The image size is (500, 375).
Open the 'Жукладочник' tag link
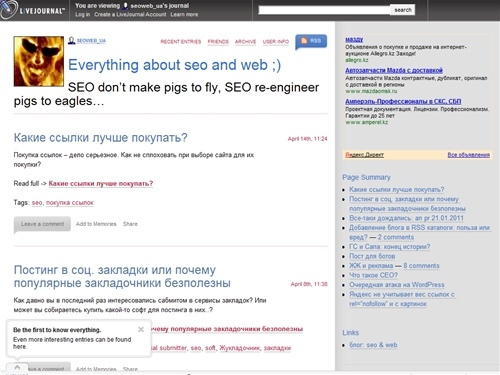click(x=239, y=348)
